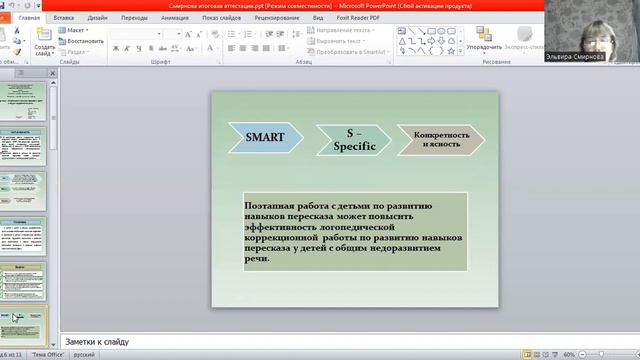Open the Foxit Reader PDF tab
The height and width of the screenshot is (360, 640).
tap(358, 18)
